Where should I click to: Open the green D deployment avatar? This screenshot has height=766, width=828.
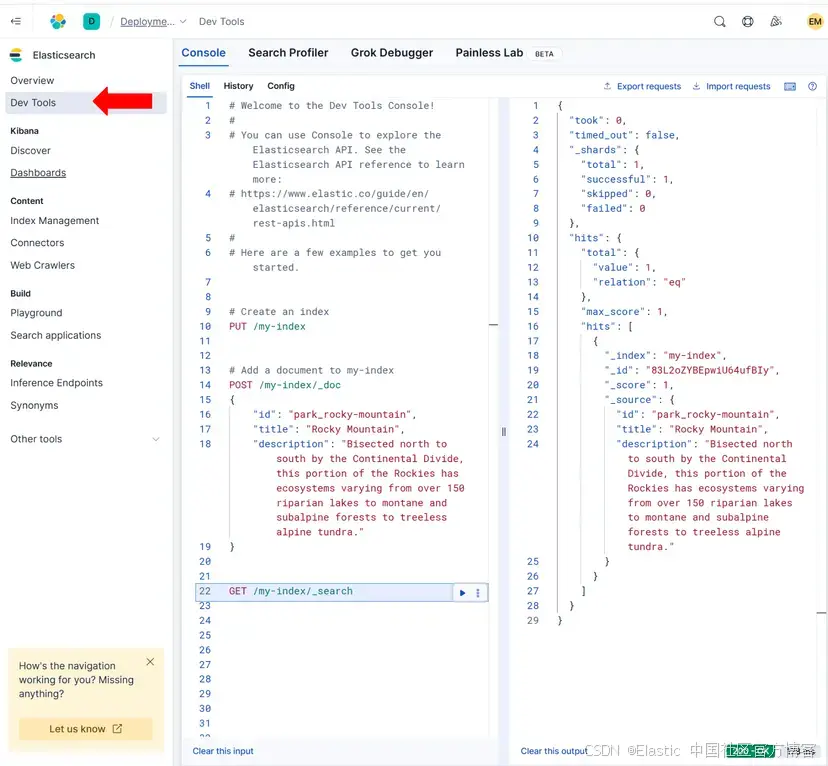[91, 21]
